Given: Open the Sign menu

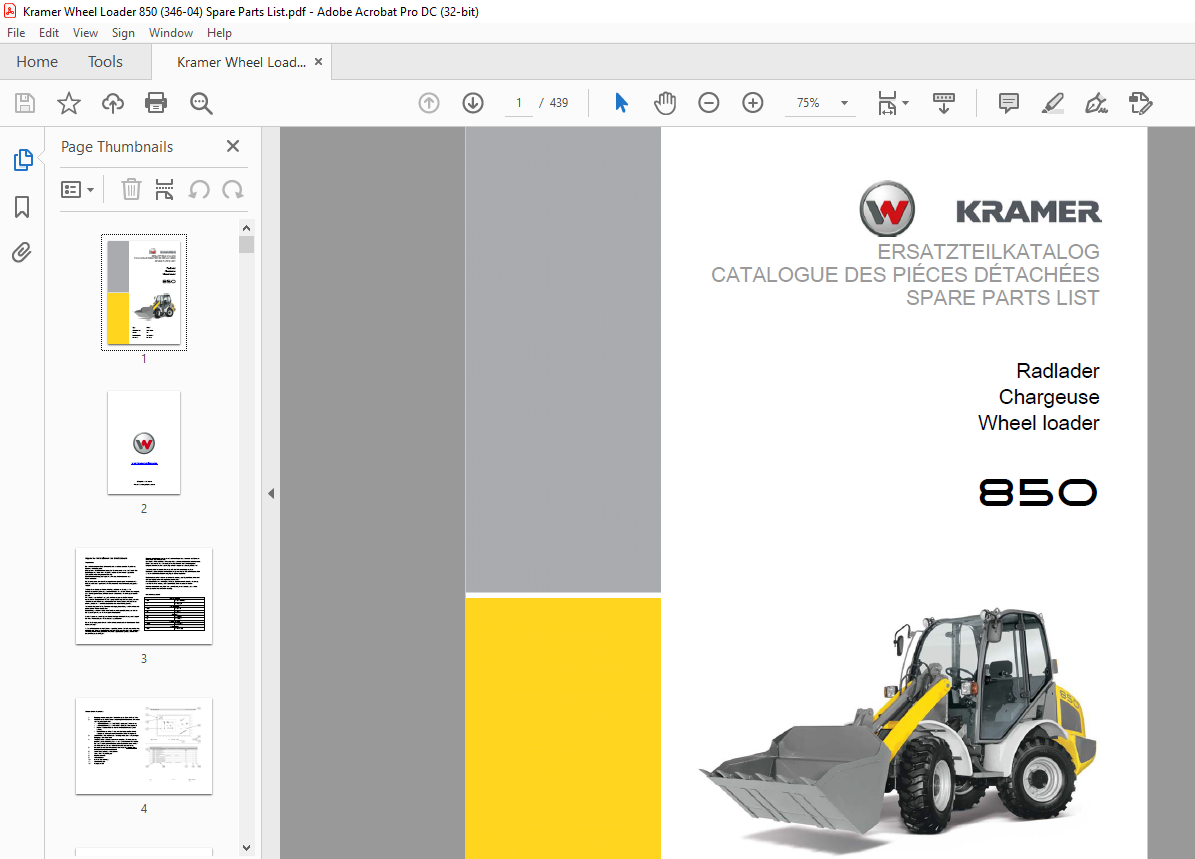Looking at the screenshot, I should pos(123,33).
